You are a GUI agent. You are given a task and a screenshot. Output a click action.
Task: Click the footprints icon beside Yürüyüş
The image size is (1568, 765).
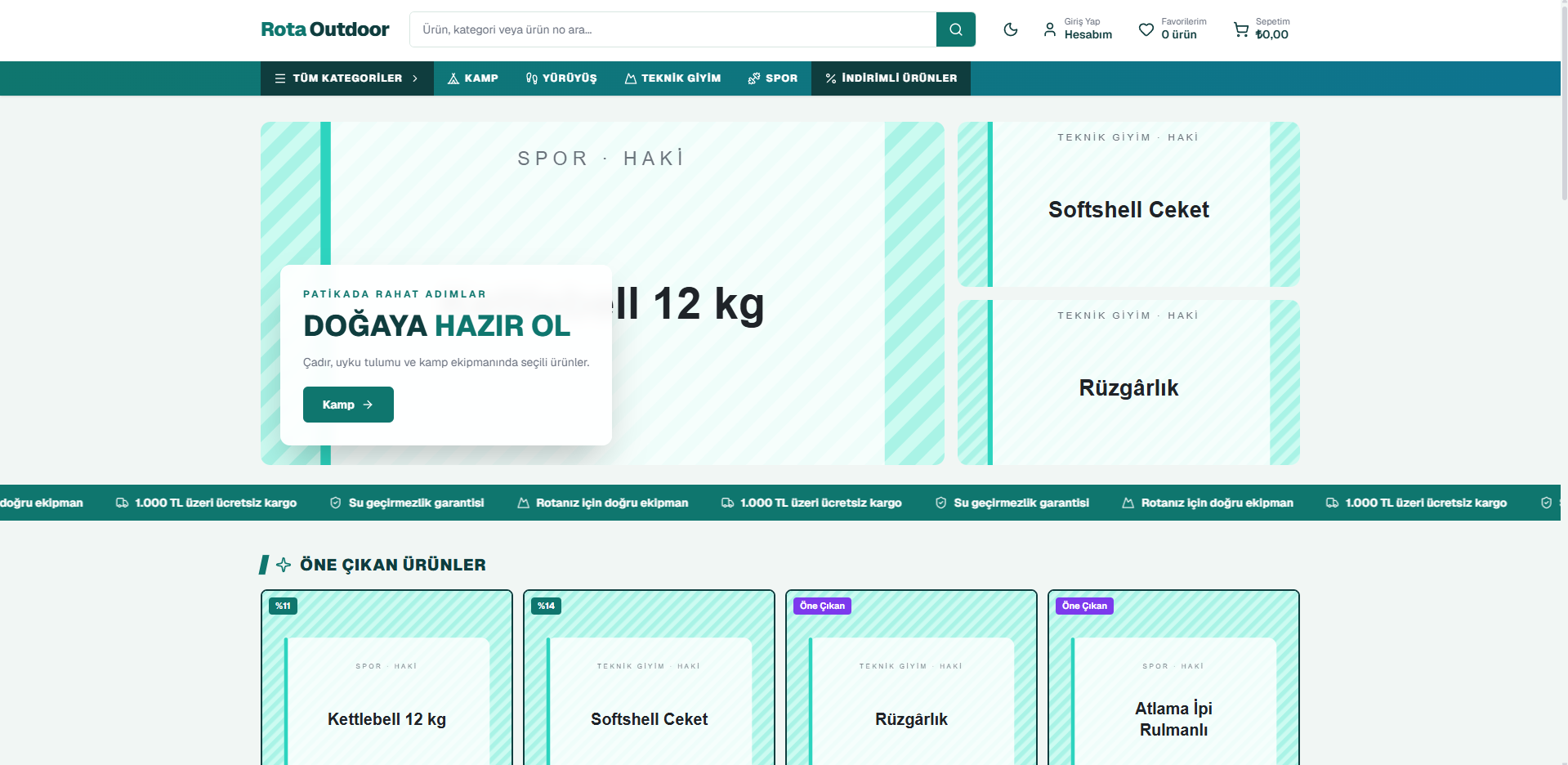[x=532, y=78]
